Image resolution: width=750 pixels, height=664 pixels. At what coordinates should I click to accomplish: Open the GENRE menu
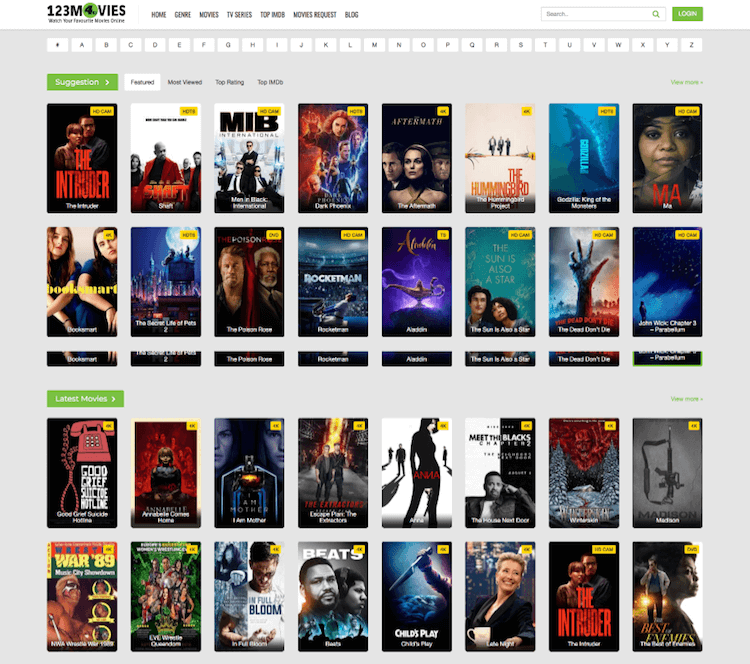click(x=183, y=15)
